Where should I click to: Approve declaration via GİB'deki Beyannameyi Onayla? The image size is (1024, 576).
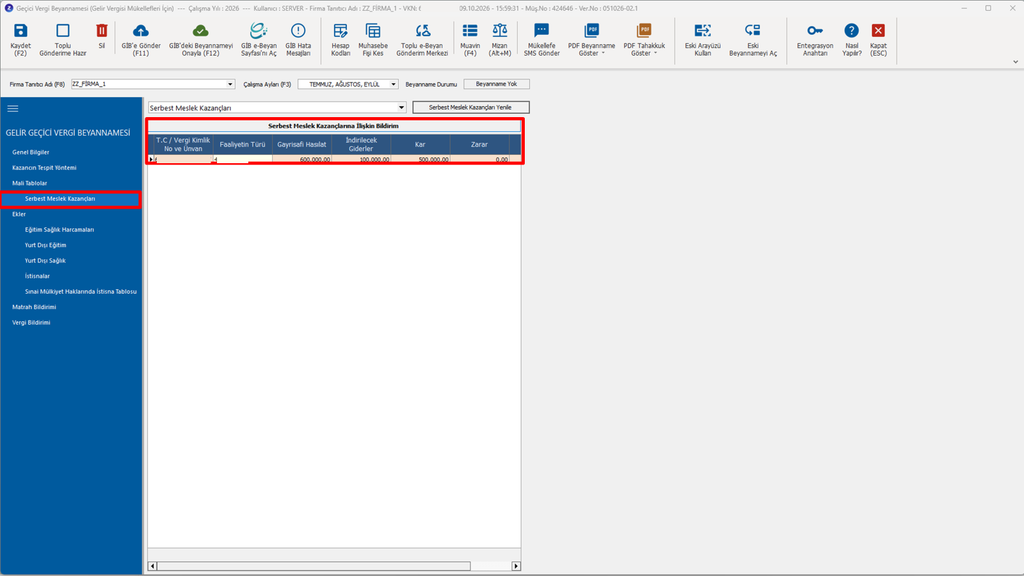pyautogui.click(x=200, y=39)
